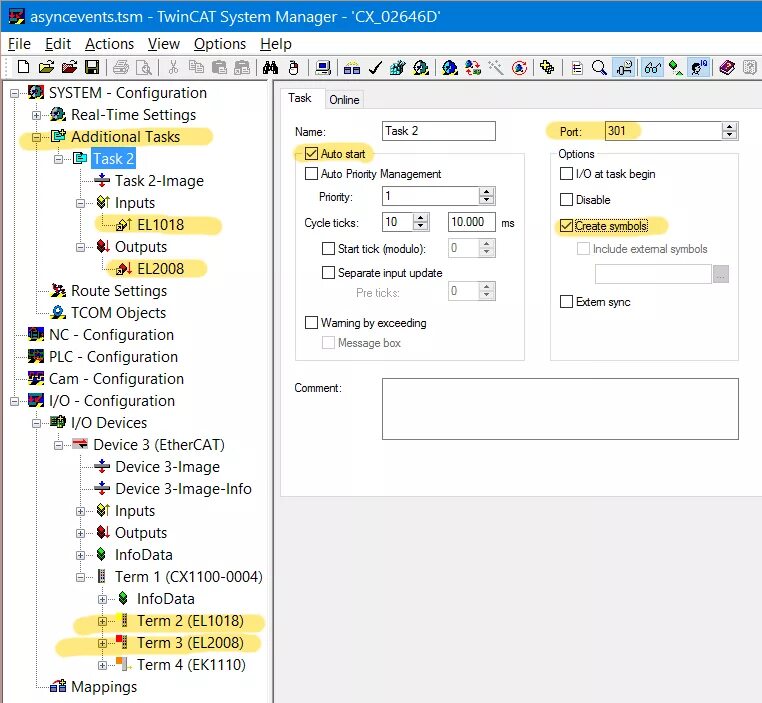Click the Generate Mappings toolbar icon
The height and width of the screenshot is (703, 762).
tap(351, 68)
